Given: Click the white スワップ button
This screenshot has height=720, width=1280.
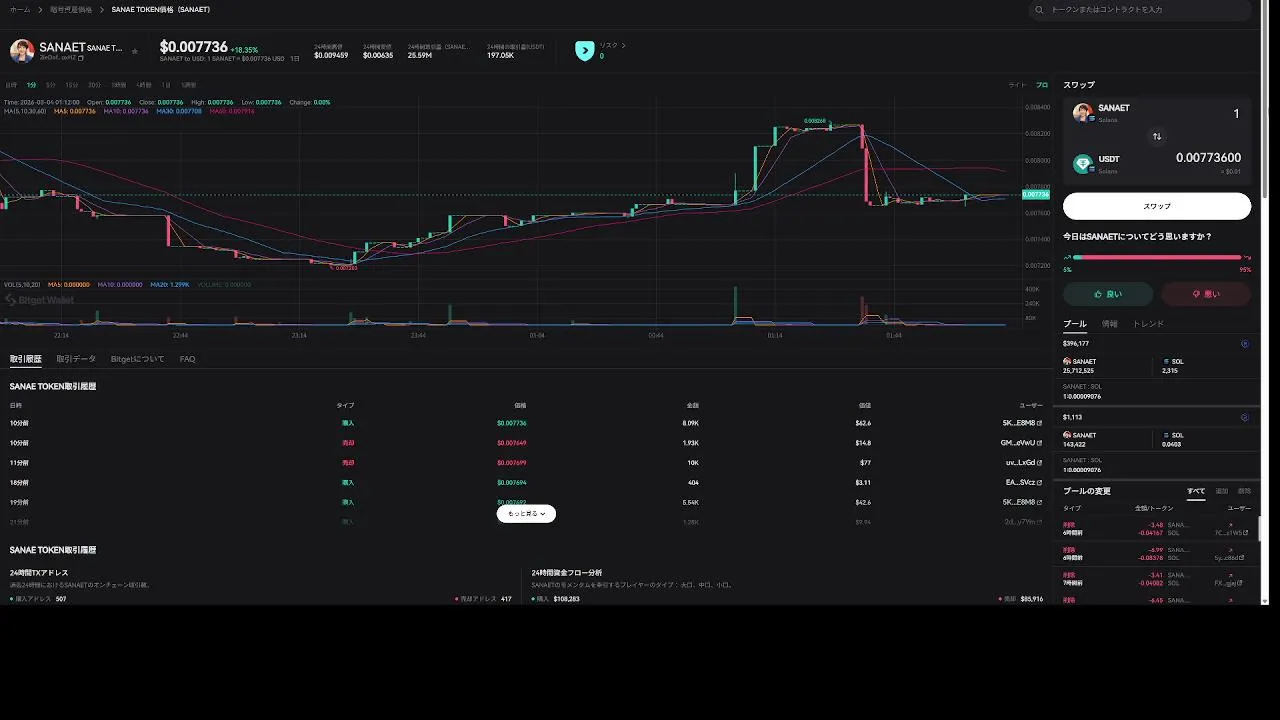Looking at the screenshot, I should point(1157,206).
